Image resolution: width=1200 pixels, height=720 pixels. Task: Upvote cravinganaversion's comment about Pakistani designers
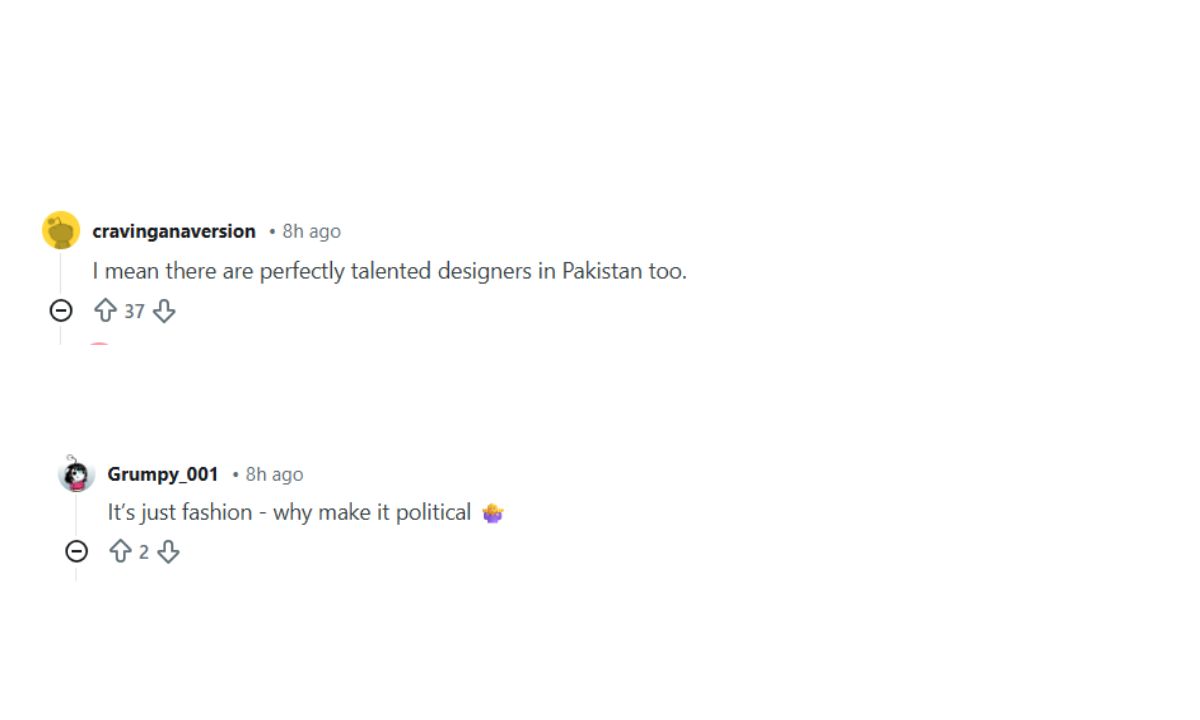[104, 311]
